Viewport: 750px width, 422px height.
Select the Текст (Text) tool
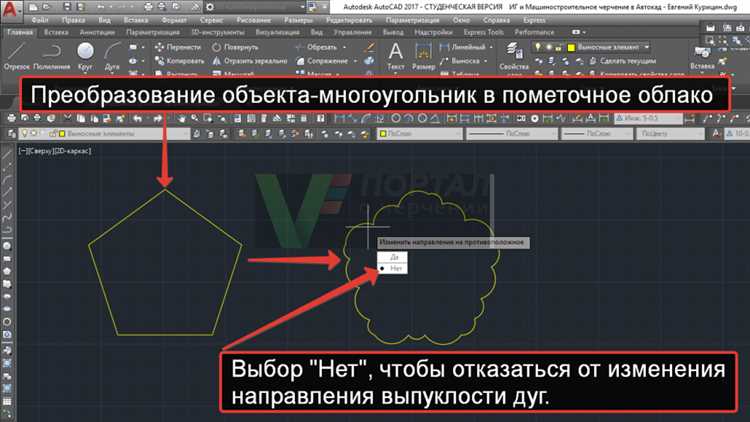tap(396, 56)
